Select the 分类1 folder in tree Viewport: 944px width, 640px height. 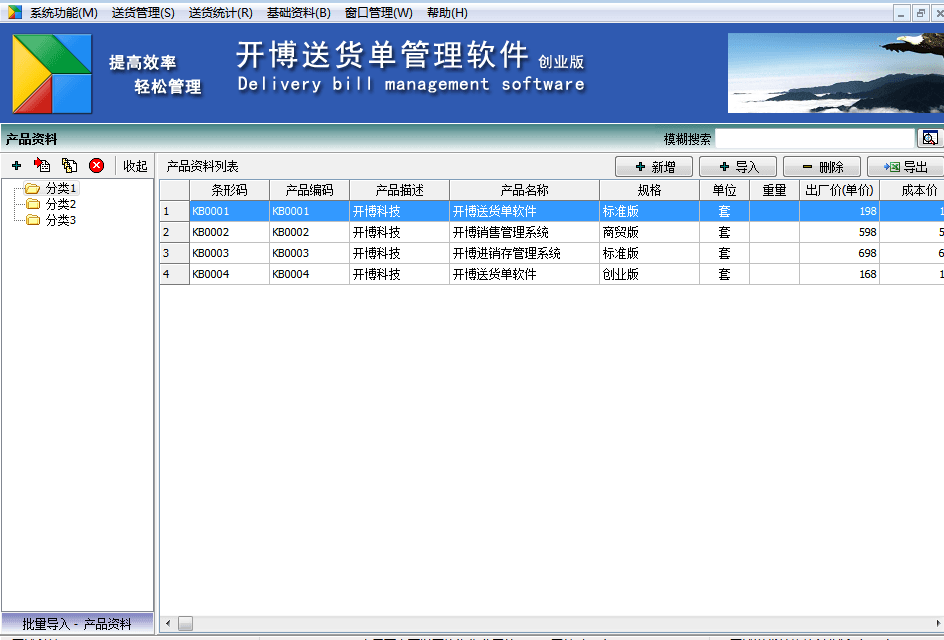[x=60, y=188]
